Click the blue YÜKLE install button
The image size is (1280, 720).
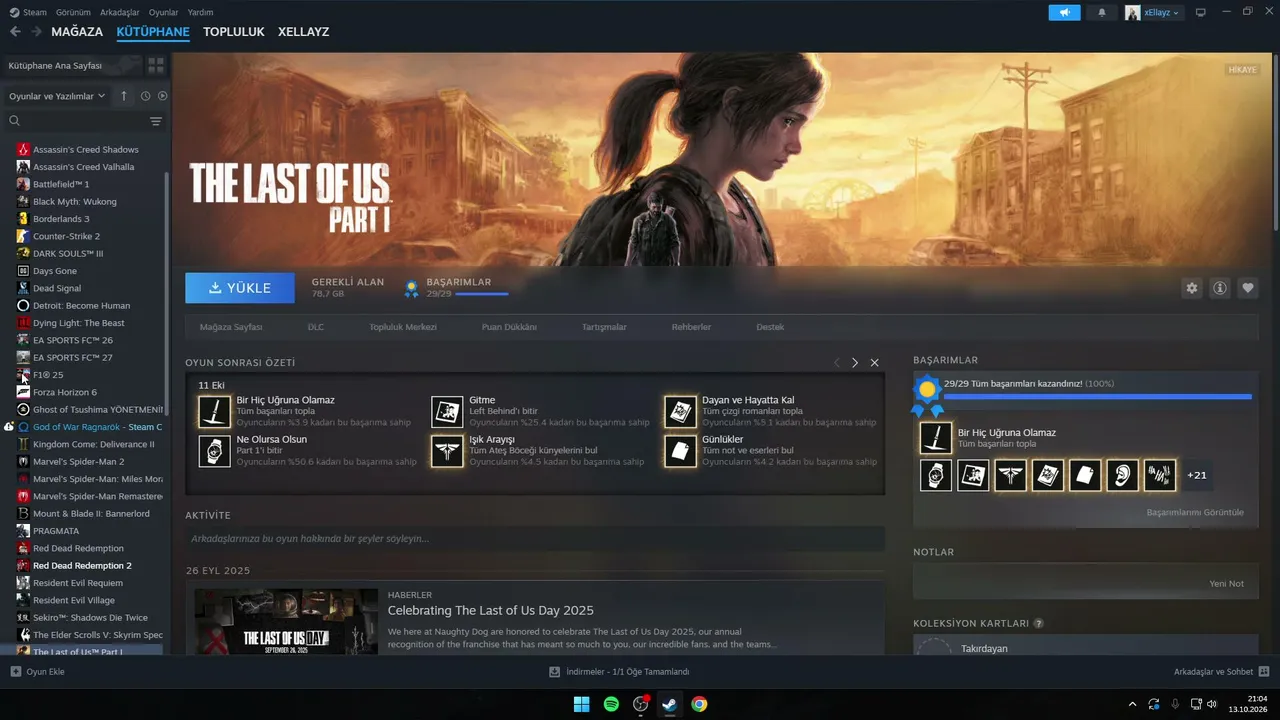(240, 288)
